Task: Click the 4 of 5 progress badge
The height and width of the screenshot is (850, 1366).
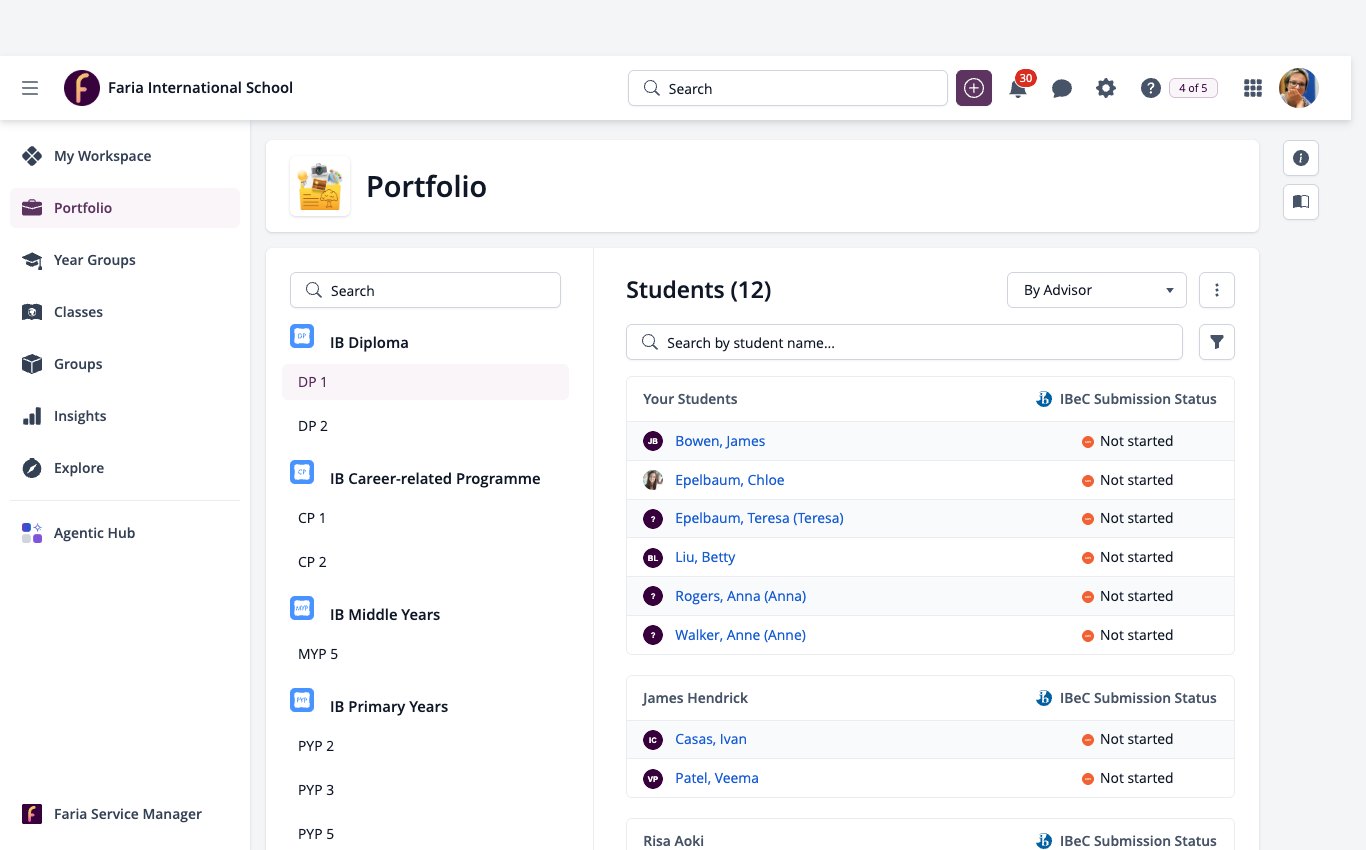Action: pos(1193,88)
